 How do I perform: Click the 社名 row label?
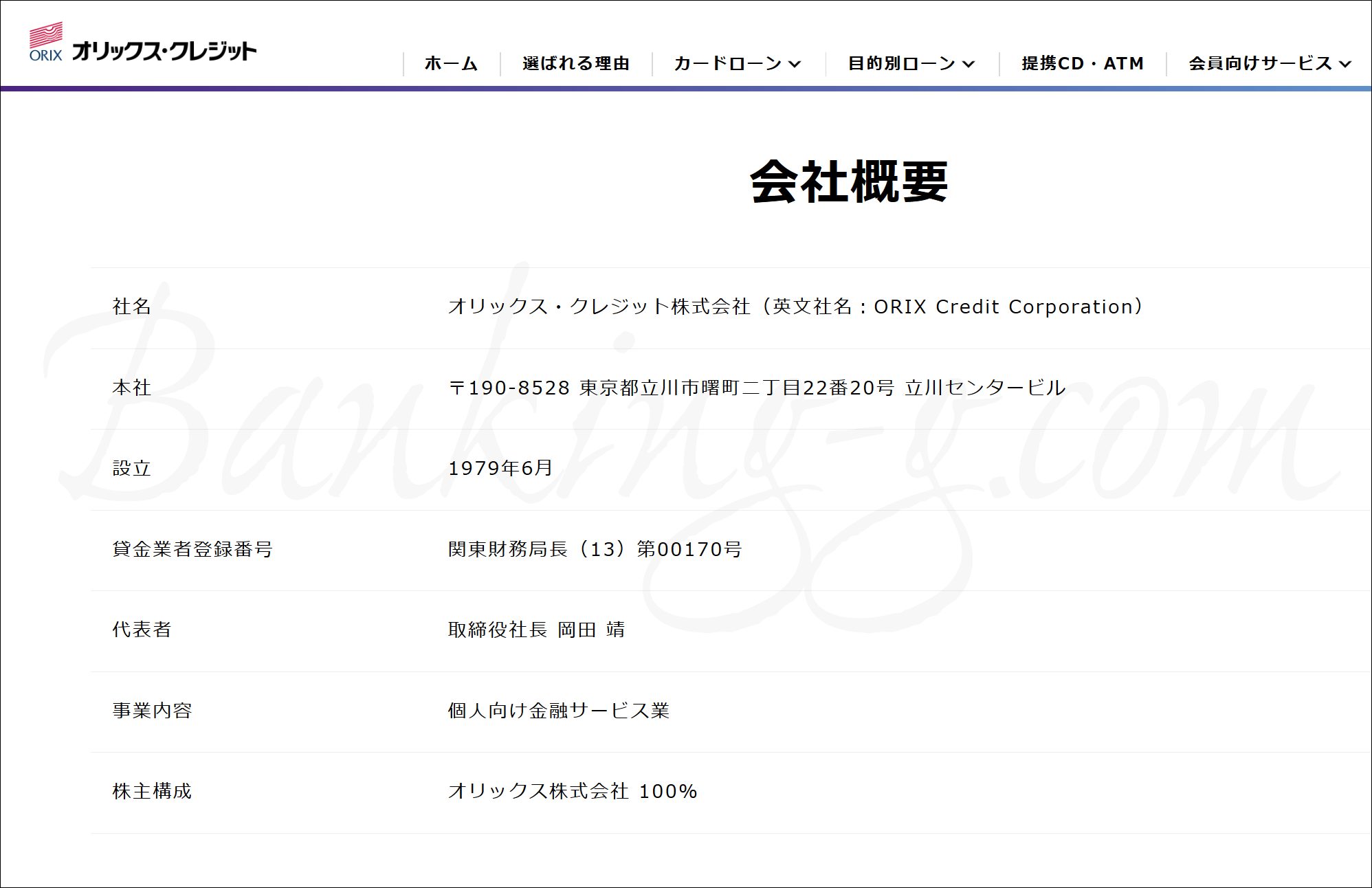(x=131, y=307)
